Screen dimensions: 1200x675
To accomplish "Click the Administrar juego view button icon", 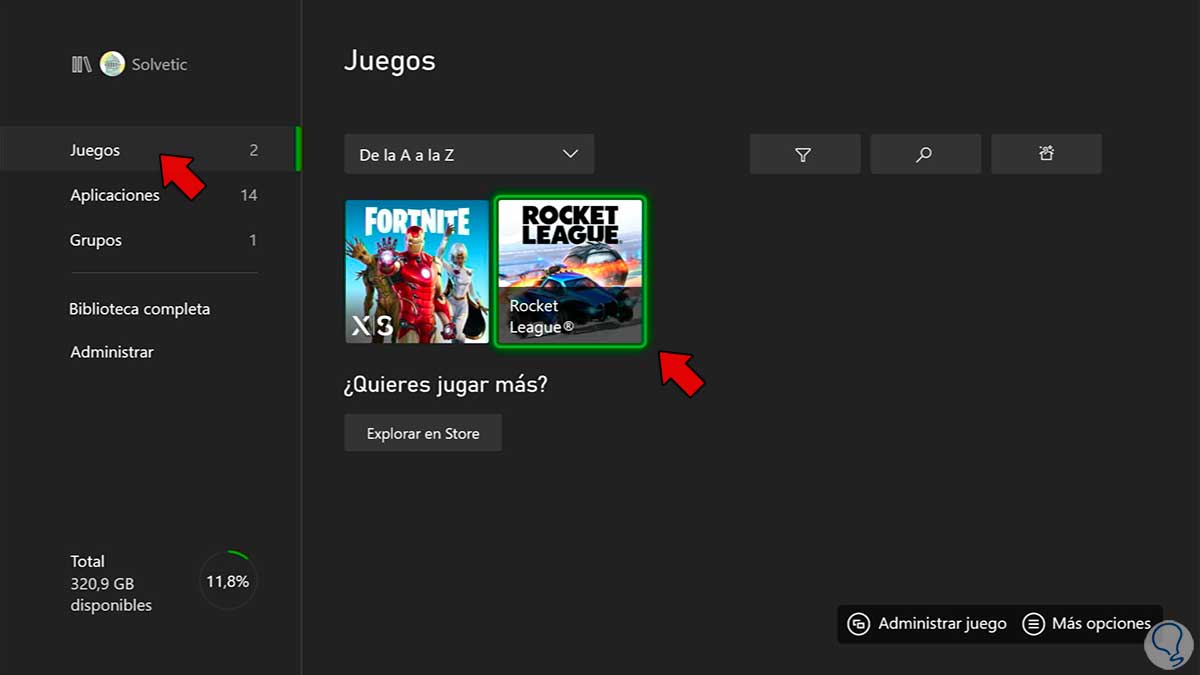I will point(858,624).
